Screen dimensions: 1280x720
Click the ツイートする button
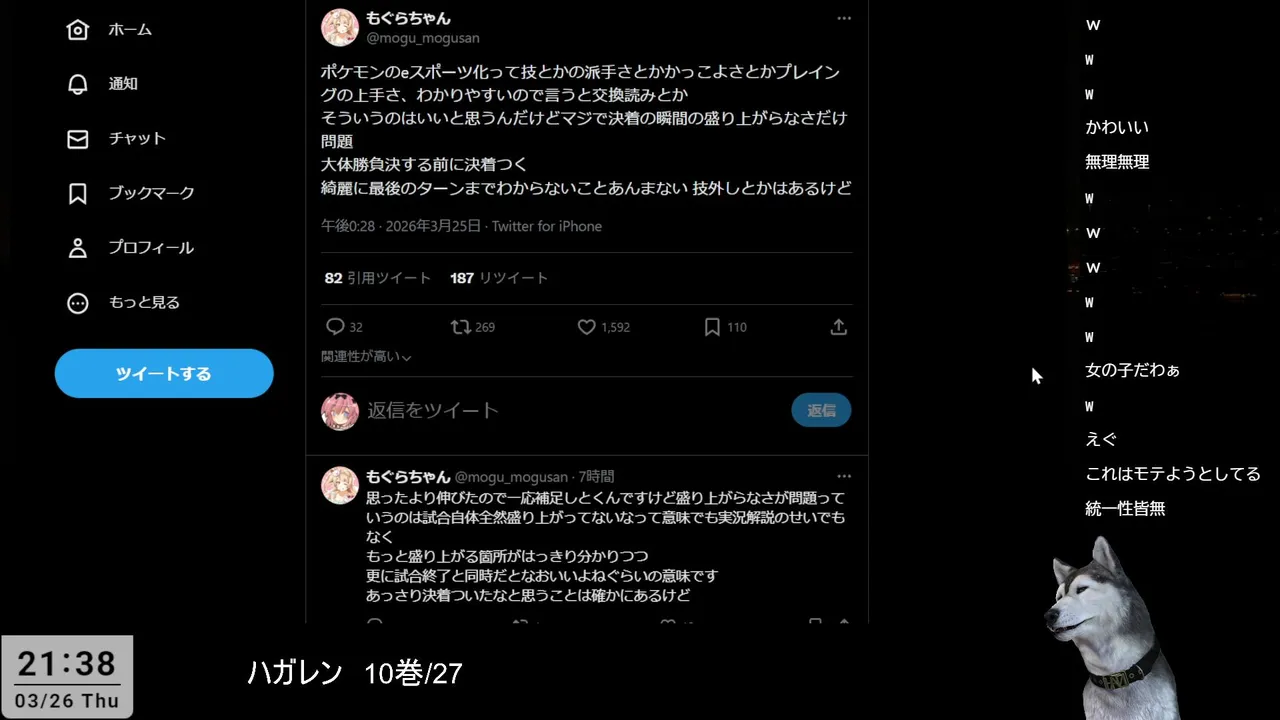(x=164, y=373)
